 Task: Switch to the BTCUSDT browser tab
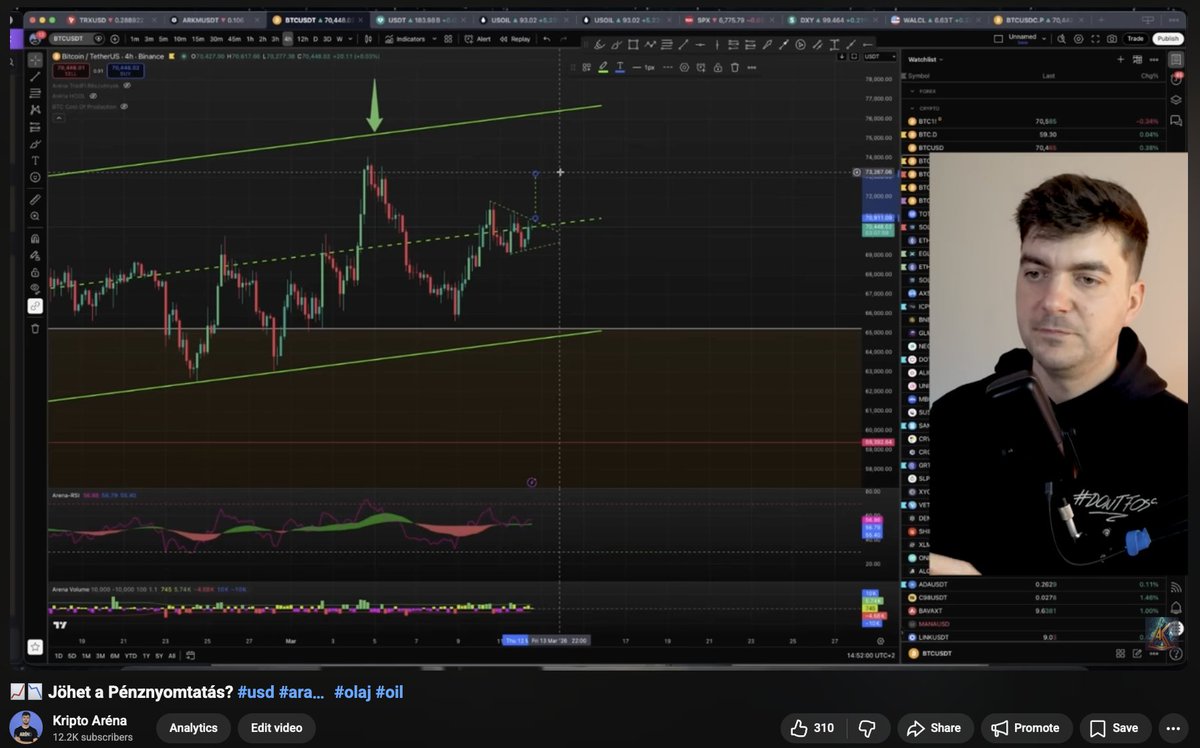318,19
